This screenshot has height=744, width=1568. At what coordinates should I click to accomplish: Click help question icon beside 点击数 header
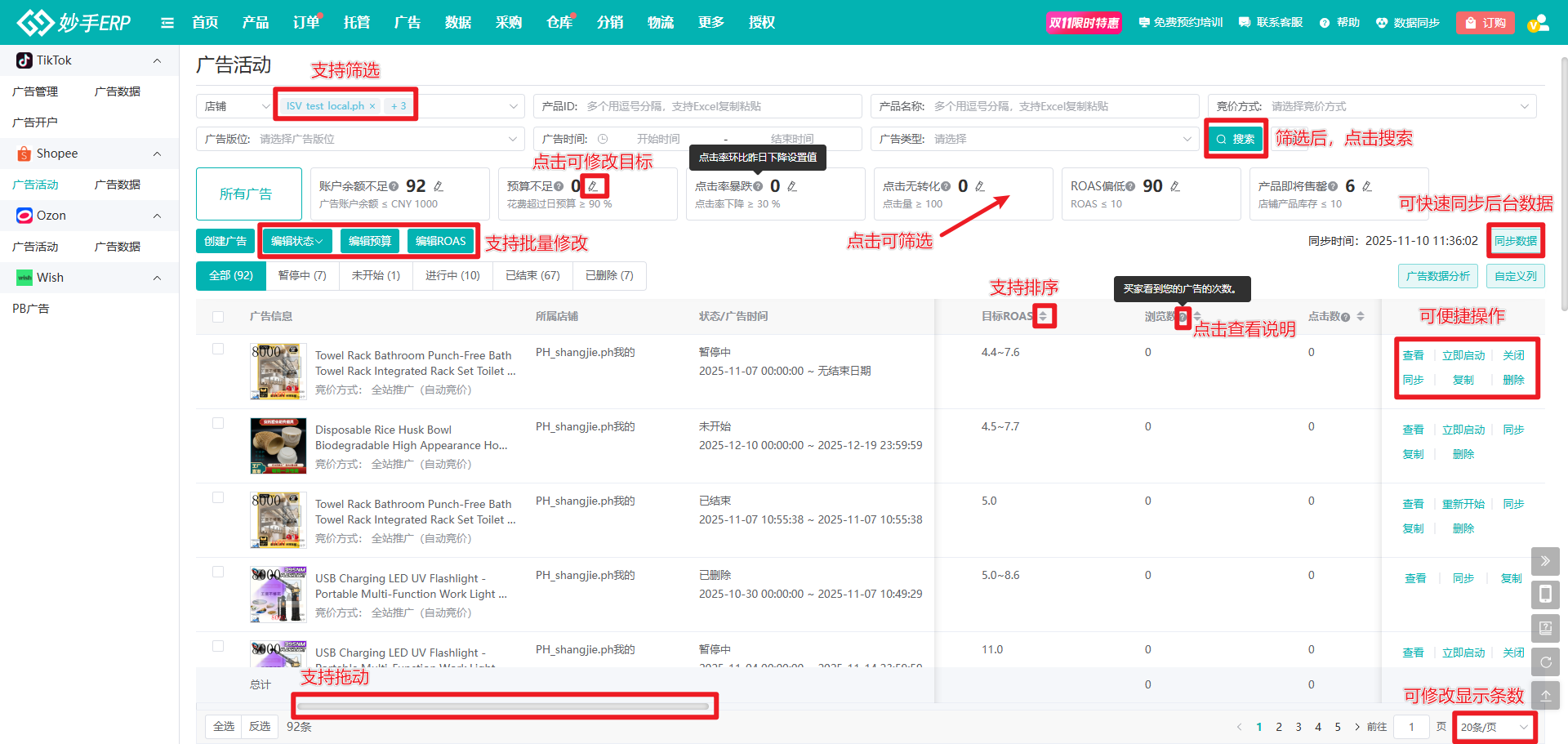(1345, 317)
